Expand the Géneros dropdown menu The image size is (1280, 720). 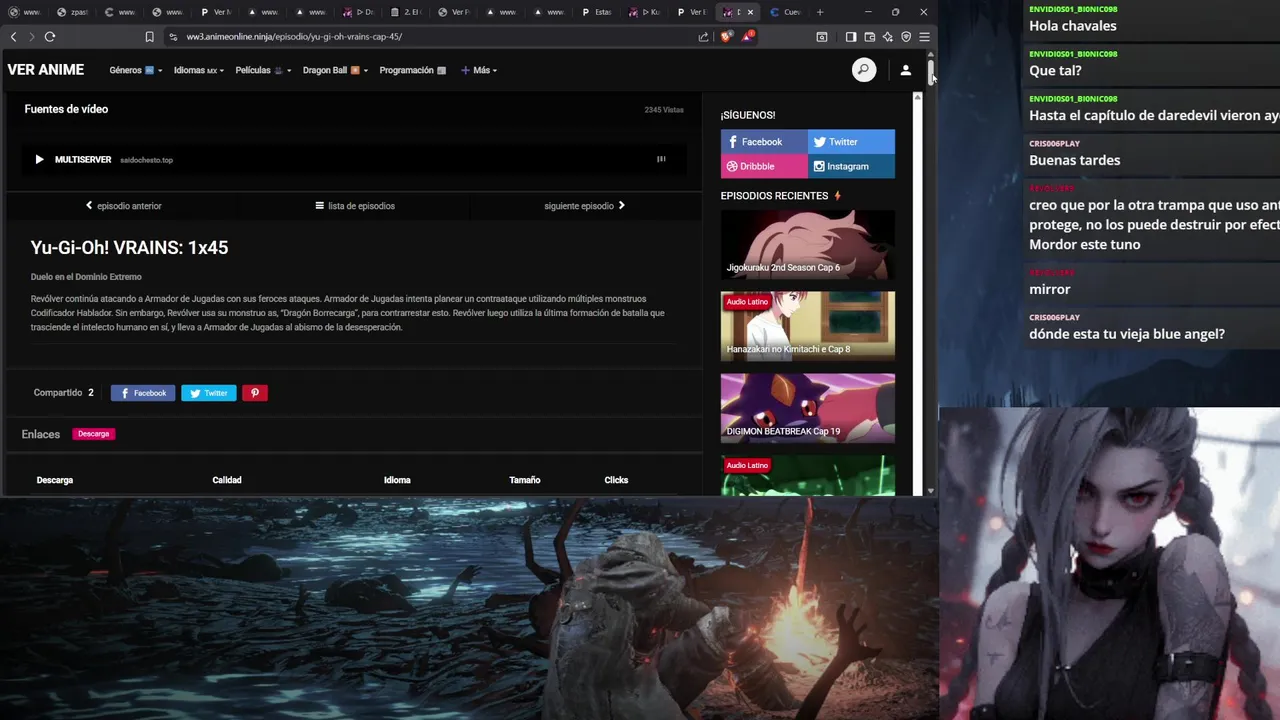pos(136,70)
